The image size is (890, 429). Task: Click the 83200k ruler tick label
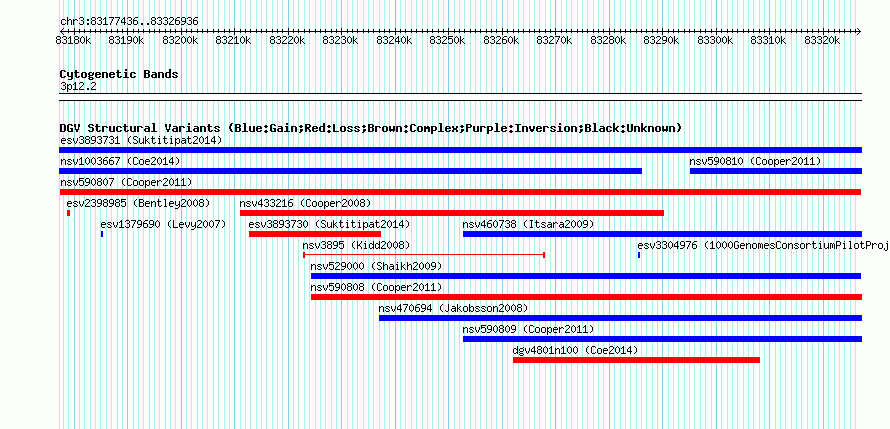coord(180,40)
